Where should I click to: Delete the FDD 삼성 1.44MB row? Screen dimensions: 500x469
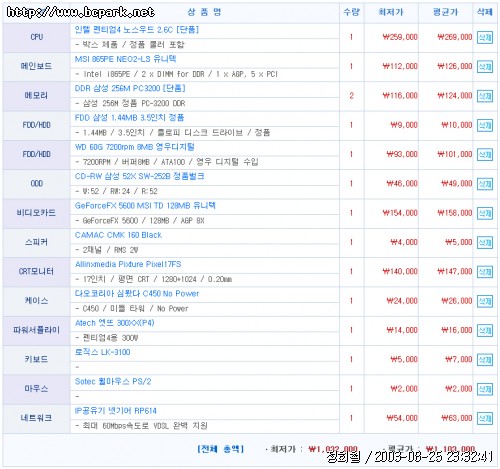point(485,125)
